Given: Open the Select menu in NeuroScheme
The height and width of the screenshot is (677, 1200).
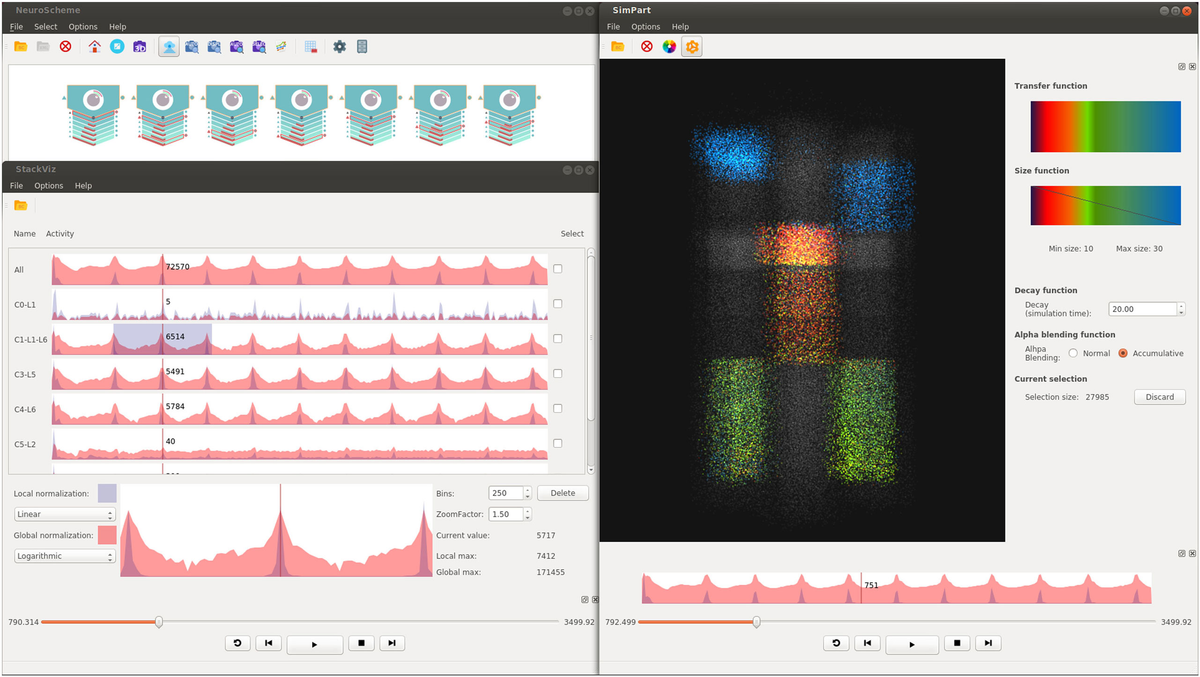Looking at the screenshot, I should coord(45,26).
